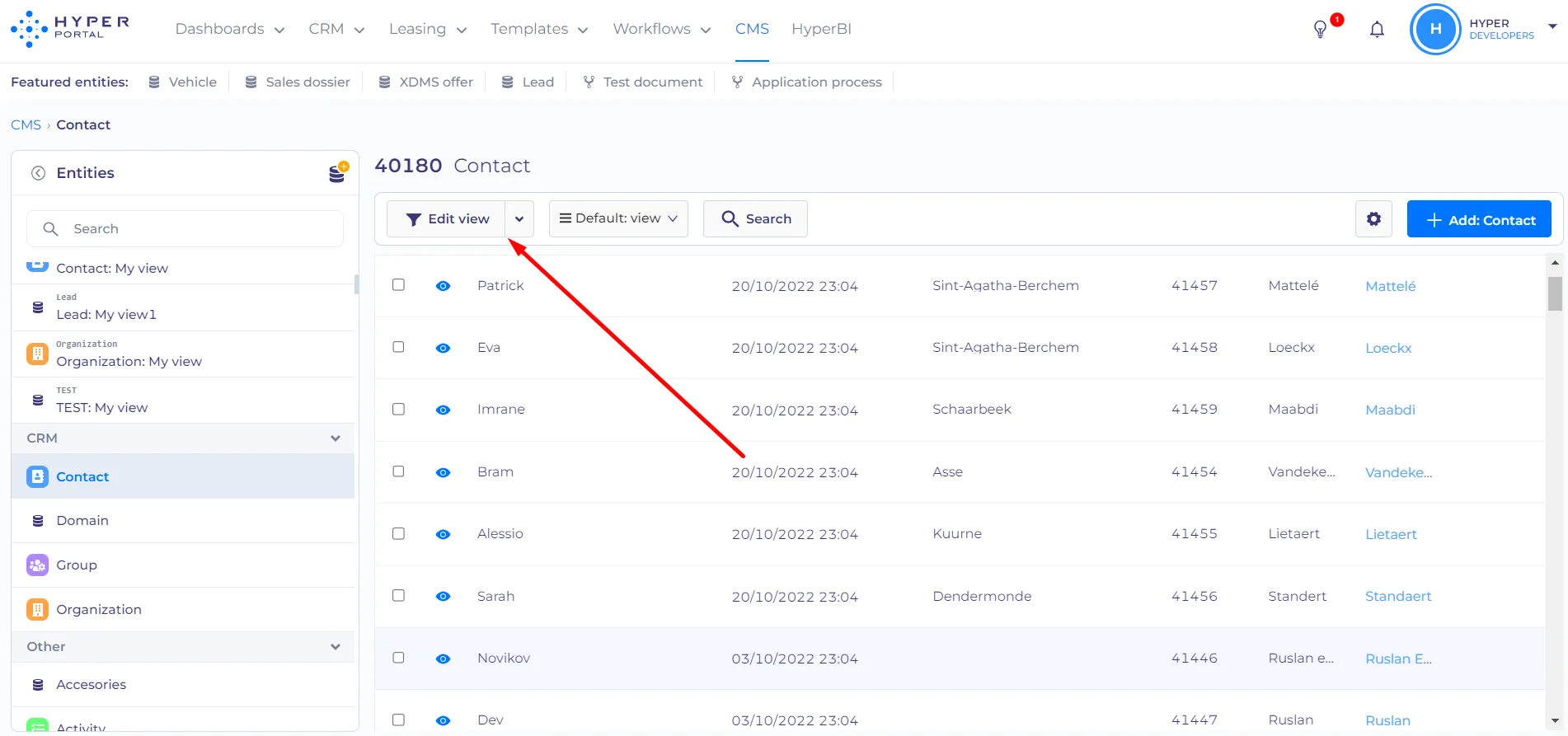Screen dimensions: 1568x736
Task: Go to the HyperBI tab
Action: 821,29
